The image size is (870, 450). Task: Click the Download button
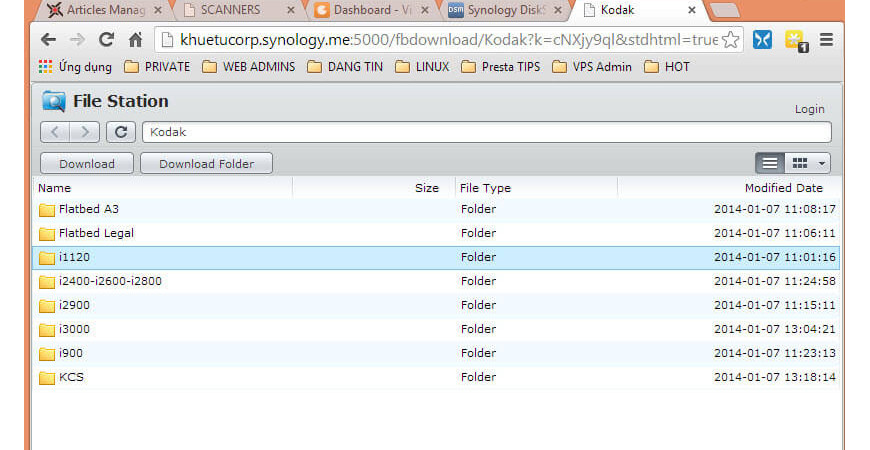87,163
